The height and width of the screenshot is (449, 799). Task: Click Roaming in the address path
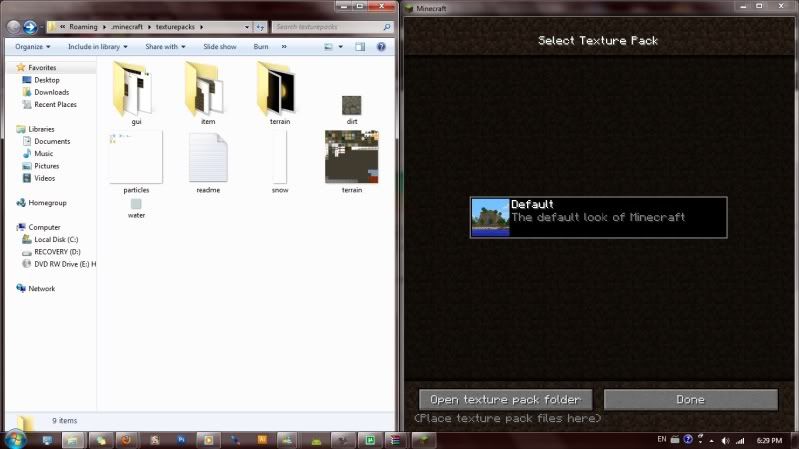tap(83, 27)
